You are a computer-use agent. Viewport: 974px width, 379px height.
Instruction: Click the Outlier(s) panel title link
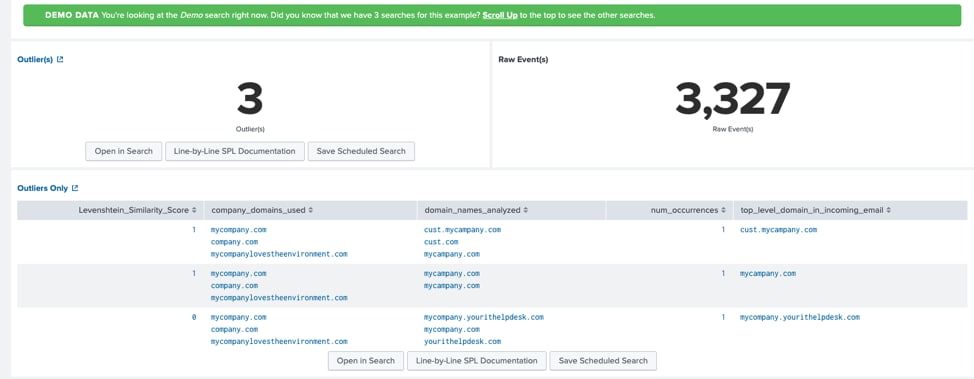(35, 60)
